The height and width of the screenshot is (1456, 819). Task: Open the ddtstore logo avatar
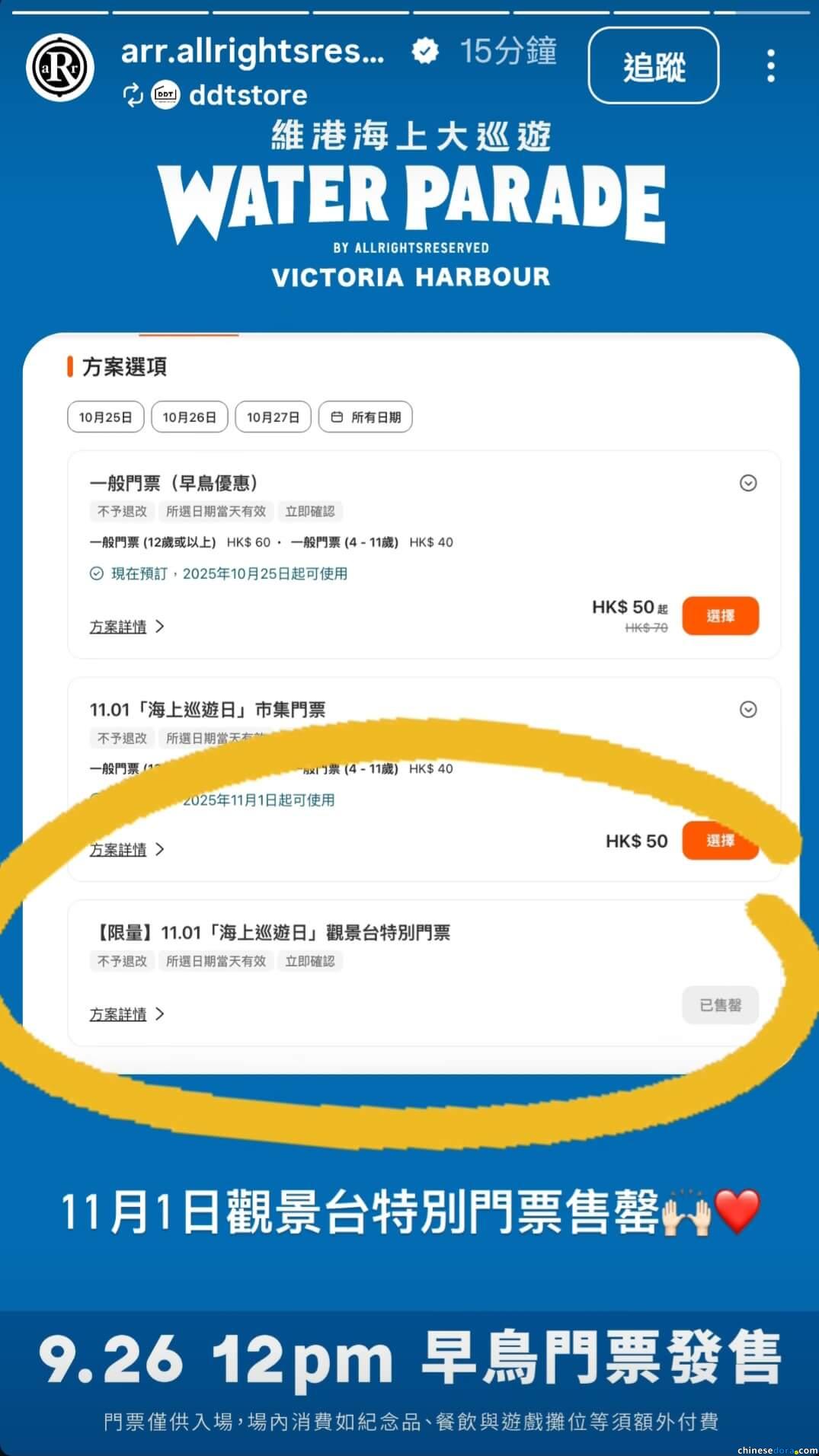click(166, 95)
